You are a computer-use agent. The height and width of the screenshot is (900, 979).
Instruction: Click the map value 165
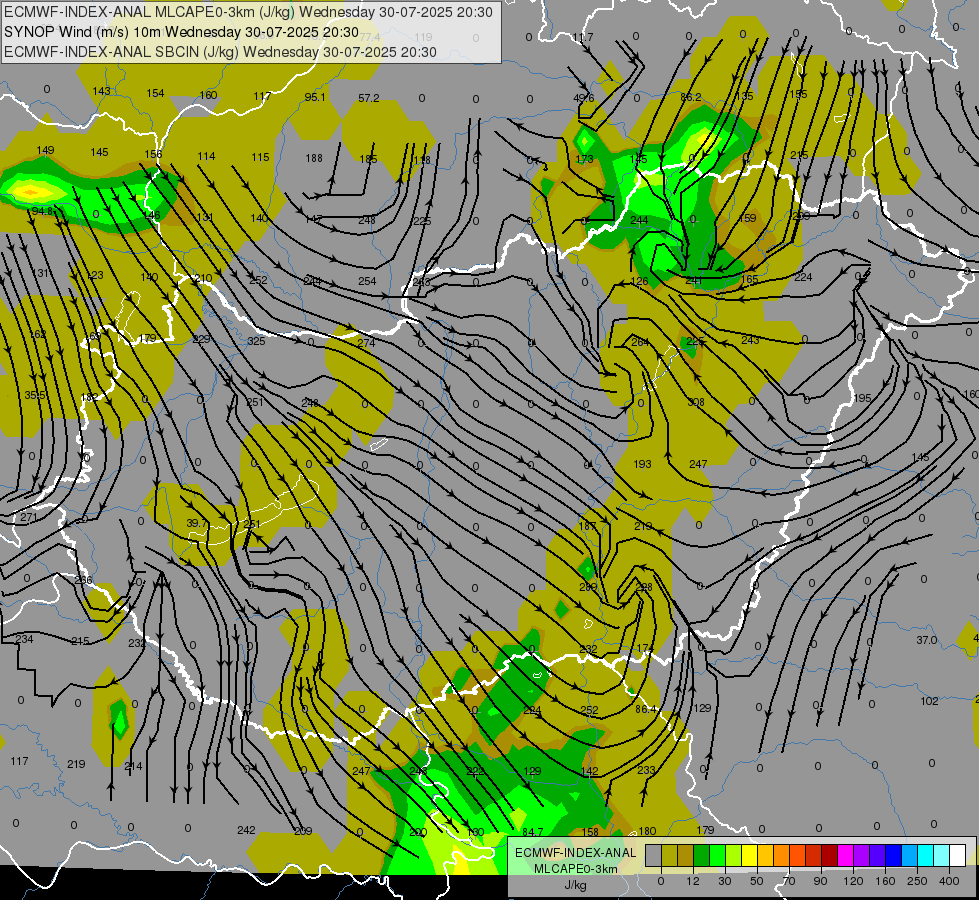coord(749,279)
